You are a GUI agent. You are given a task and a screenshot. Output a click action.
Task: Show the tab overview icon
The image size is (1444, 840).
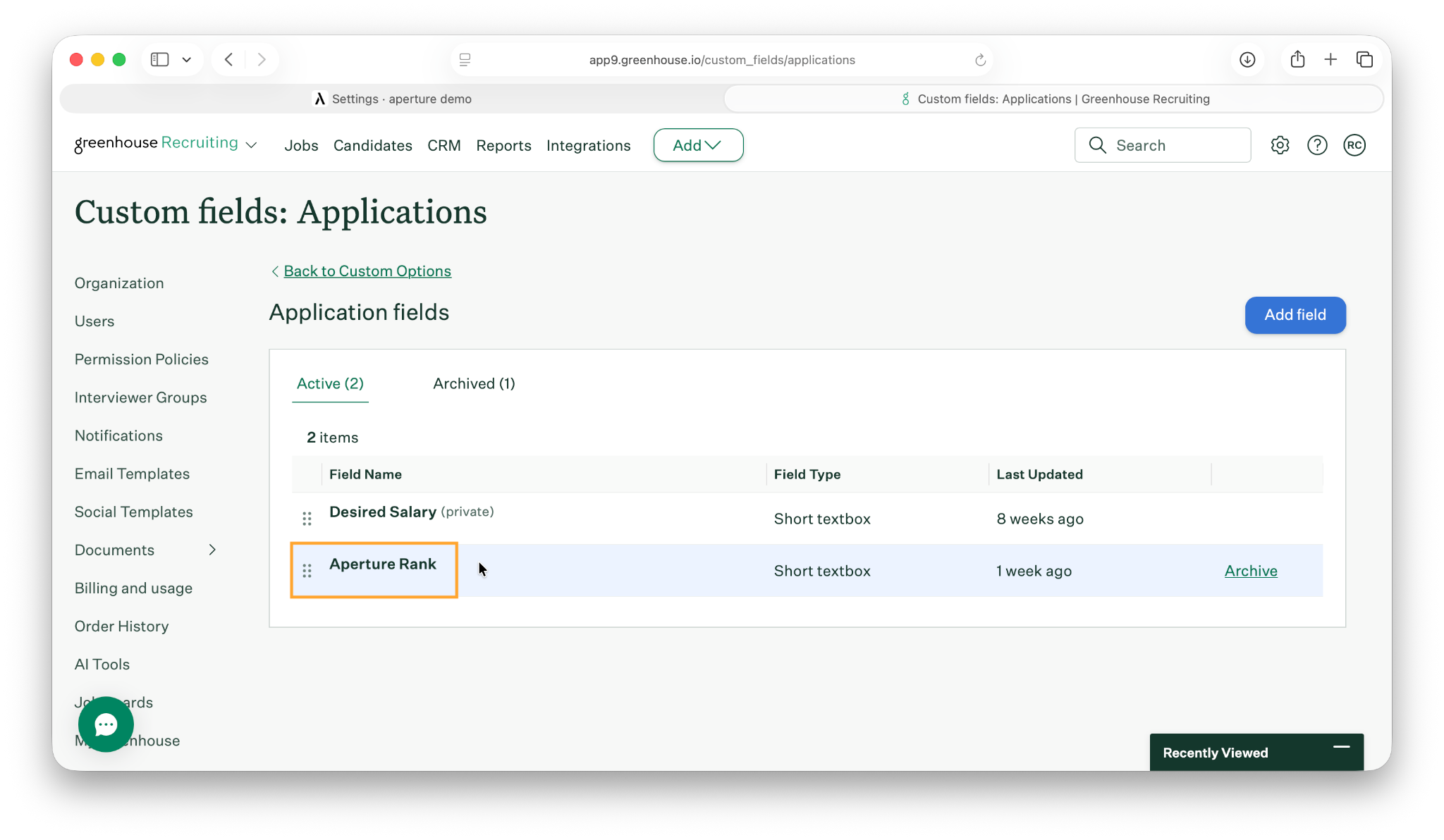pos(1364,60)
